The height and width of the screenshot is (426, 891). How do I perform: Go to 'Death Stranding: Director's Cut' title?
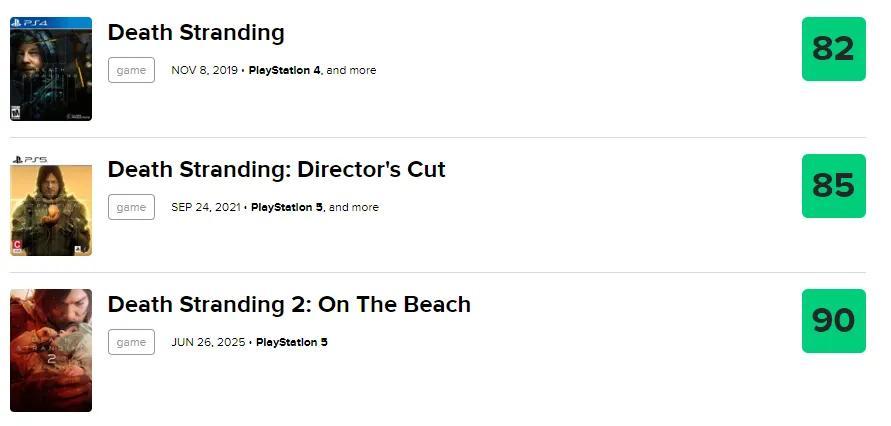(276, 170)
